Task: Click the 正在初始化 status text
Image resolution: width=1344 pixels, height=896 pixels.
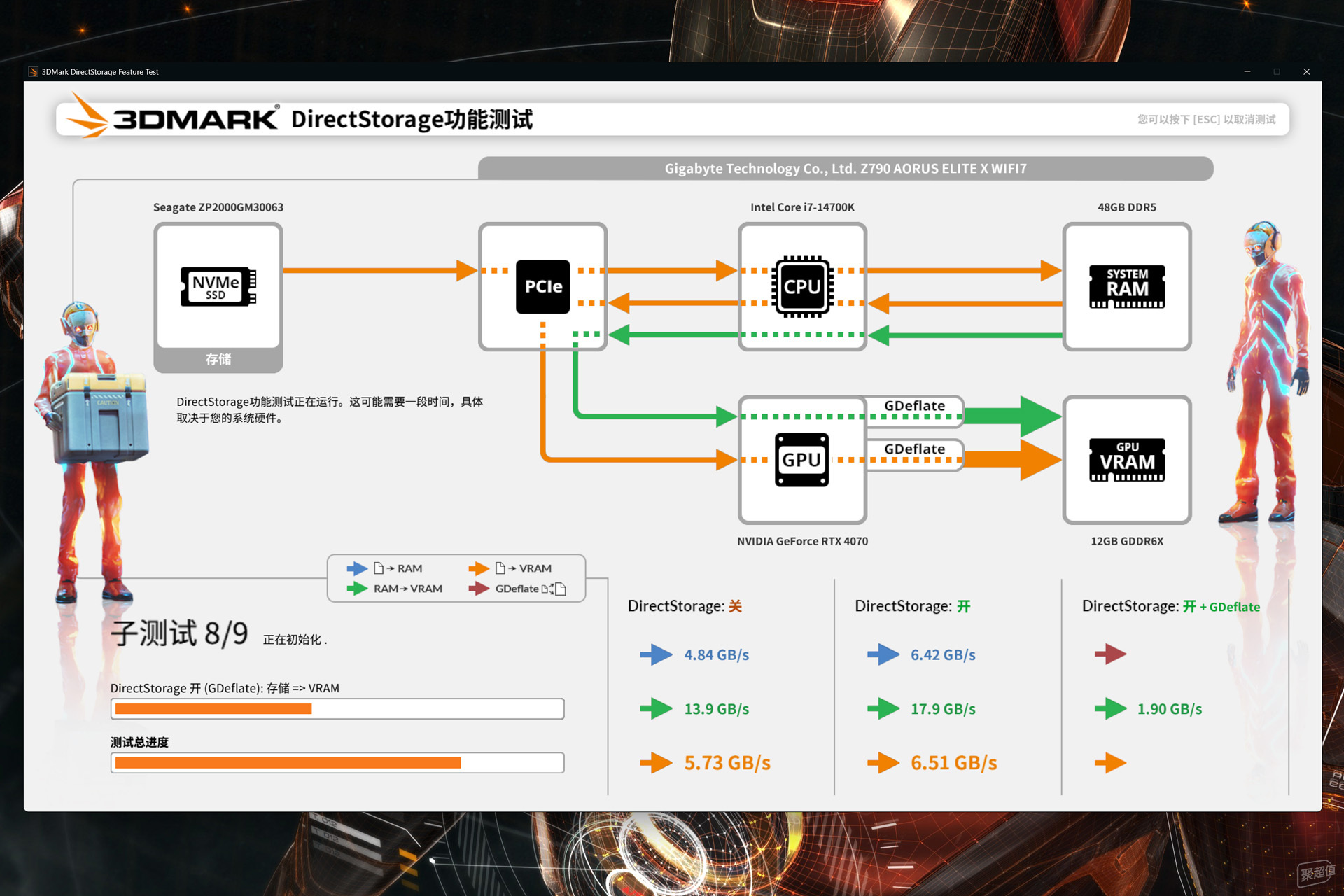Action: pos(295,639)
